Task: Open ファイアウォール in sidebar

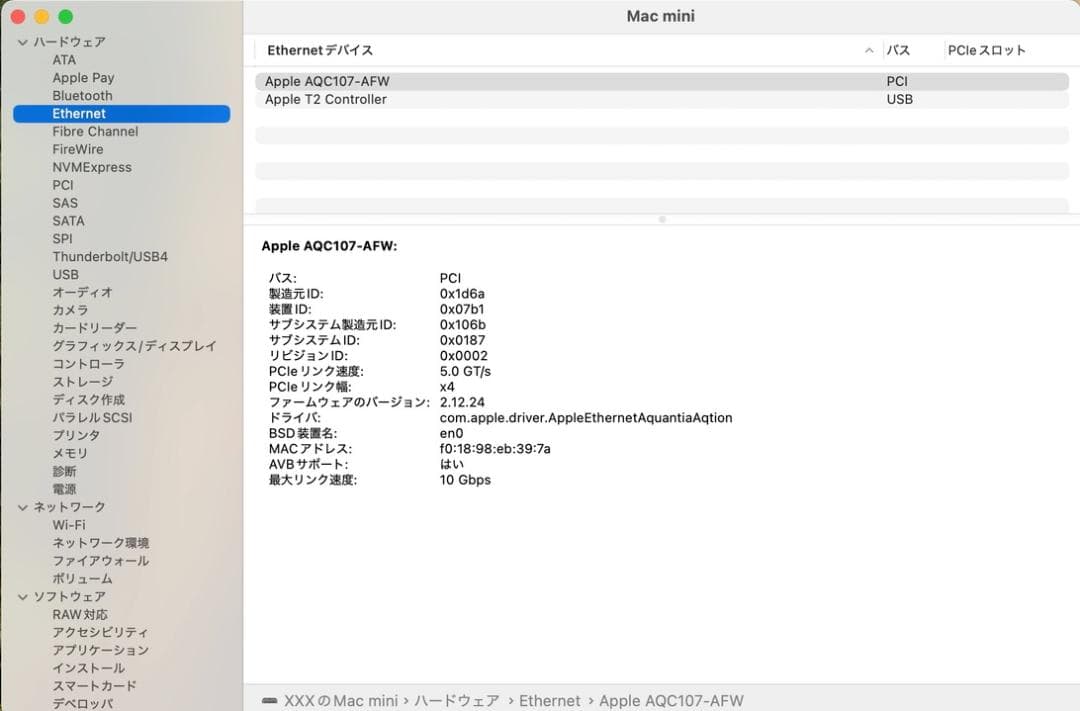Action: pos(101,561)
